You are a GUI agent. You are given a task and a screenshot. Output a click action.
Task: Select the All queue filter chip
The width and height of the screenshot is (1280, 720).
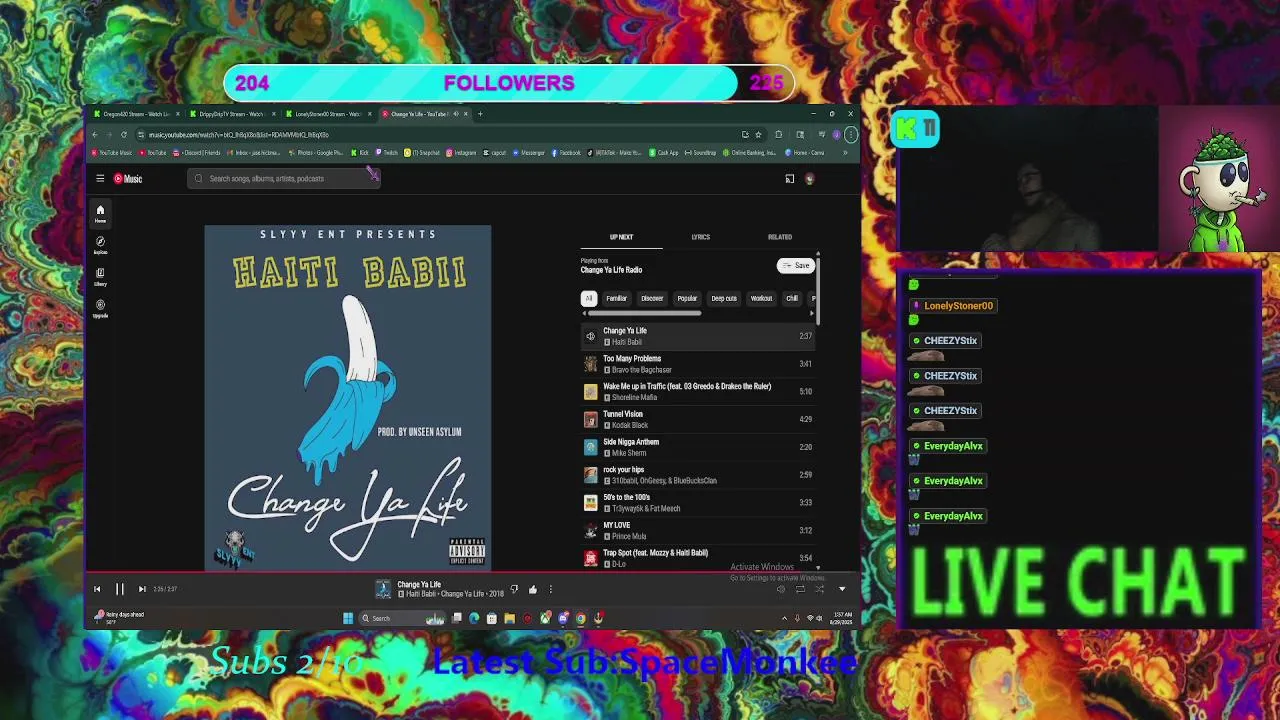589,298
